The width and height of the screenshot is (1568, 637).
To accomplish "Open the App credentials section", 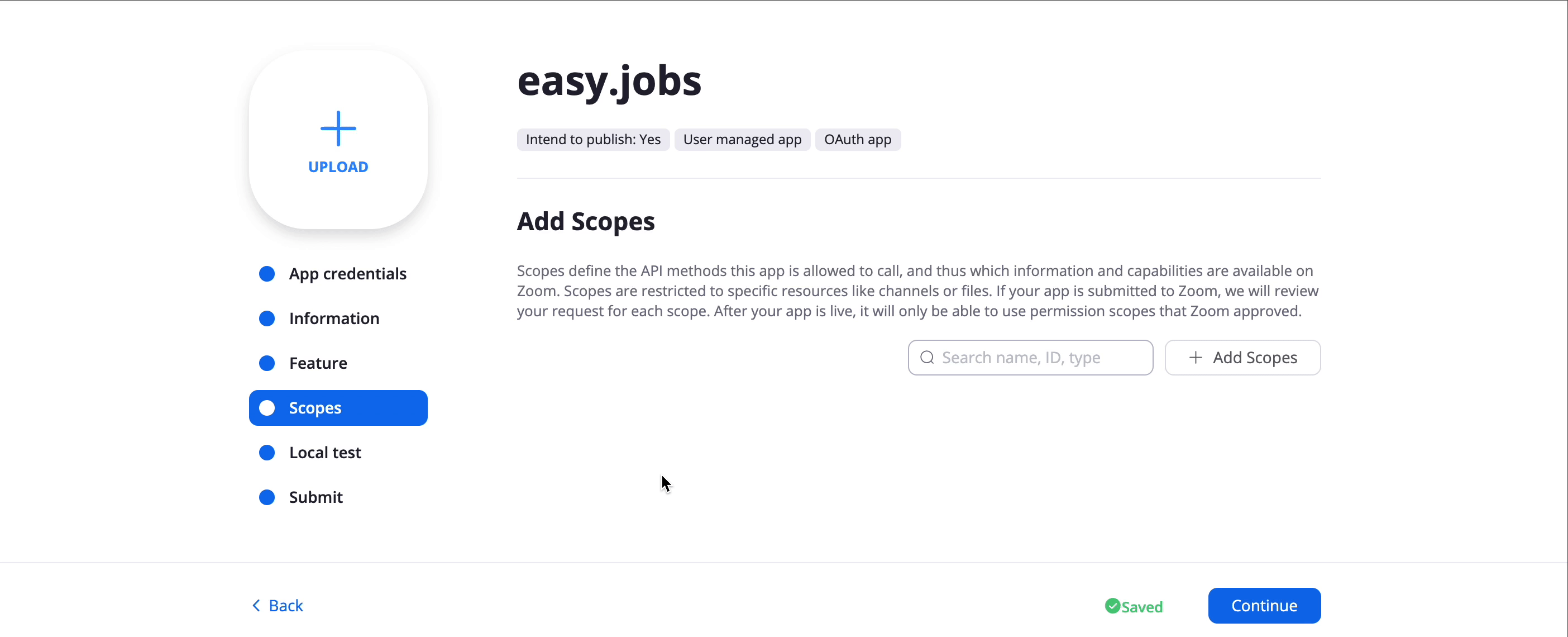I will [338, 273].
